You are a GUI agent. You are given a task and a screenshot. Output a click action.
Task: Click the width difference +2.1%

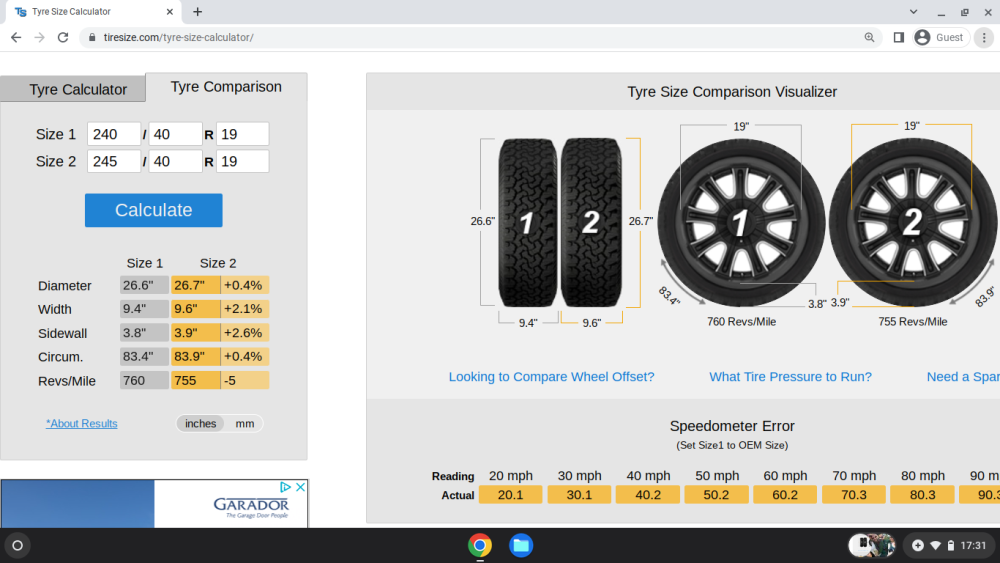pyautogui.click(x=245, y=309)
